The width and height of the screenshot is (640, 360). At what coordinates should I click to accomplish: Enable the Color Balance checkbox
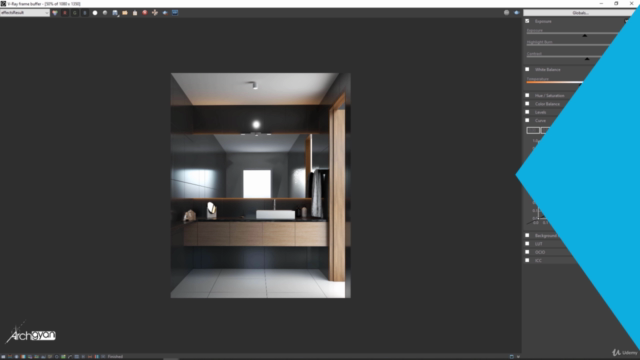[527, 104]
